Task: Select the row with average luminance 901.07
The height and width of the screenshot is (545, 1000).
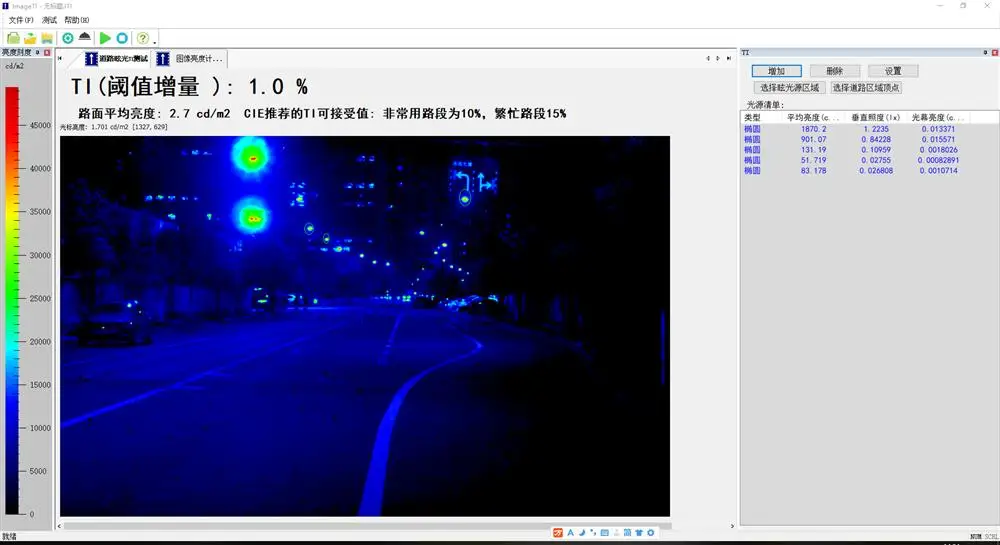Action: [x=869, y=139]
